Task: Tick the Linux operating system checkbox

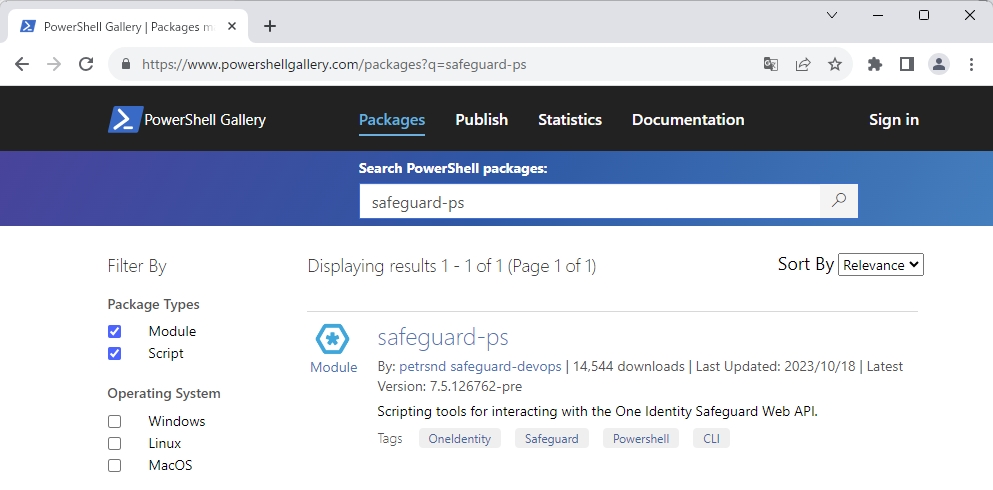Action: tap(115, 444)
